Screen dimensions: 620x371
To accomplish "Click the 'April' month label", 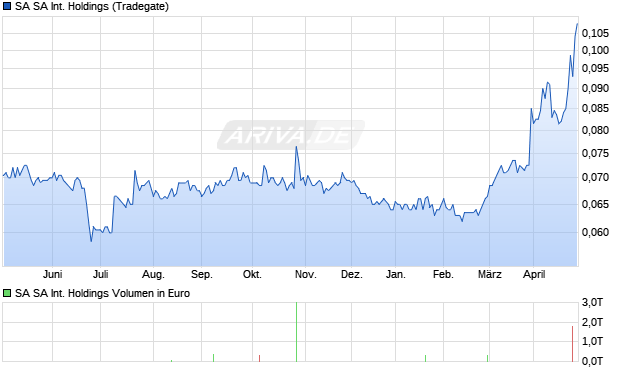I will tap(534, 274).
